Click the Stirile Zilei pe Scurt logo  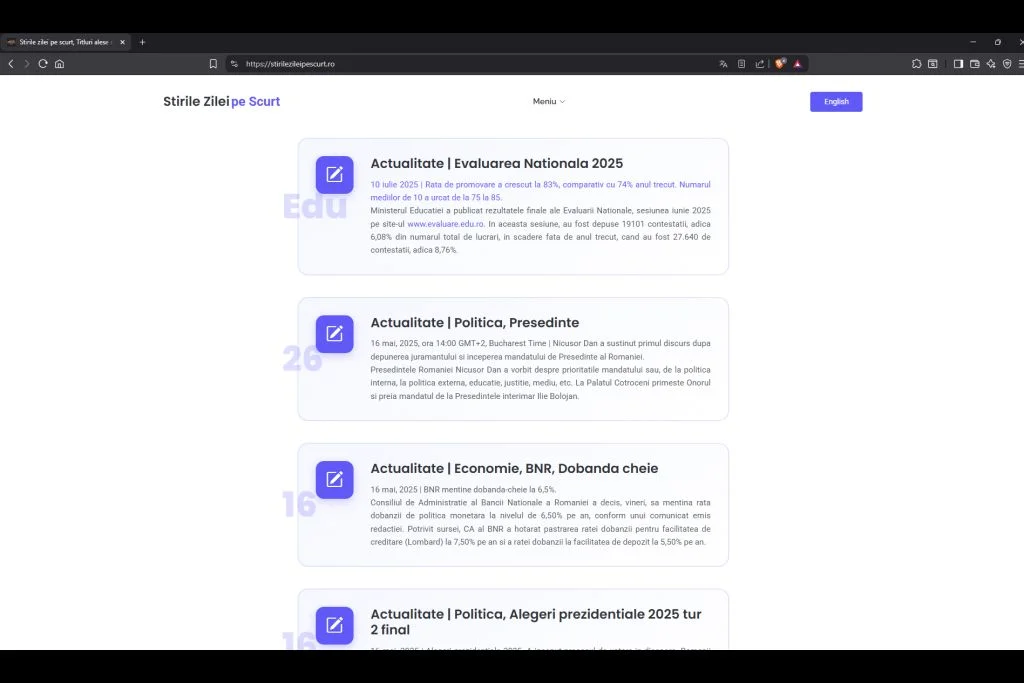tap(221, 102)
